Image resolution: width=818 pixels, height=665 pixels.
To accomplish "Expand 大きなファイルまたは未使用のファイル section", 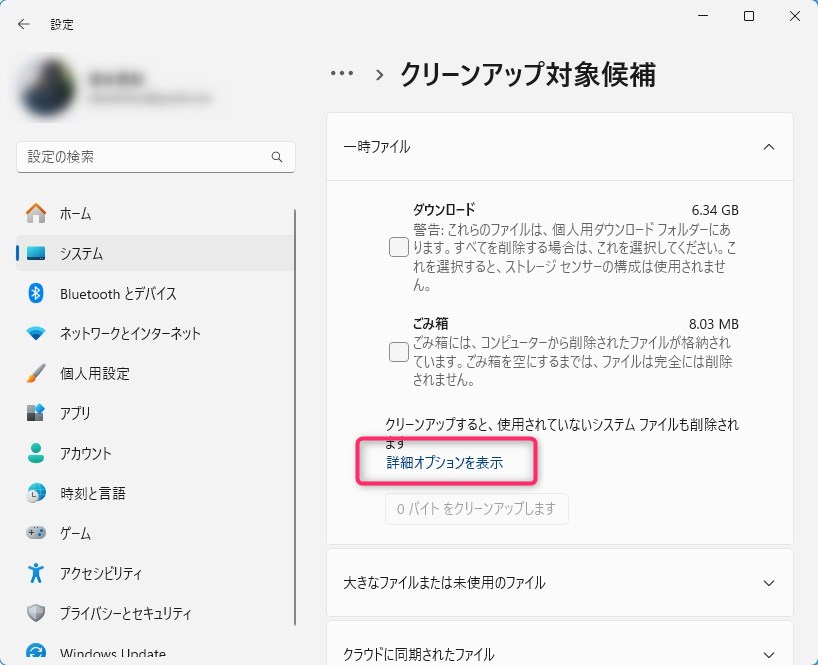I will [x=768, y=583].
